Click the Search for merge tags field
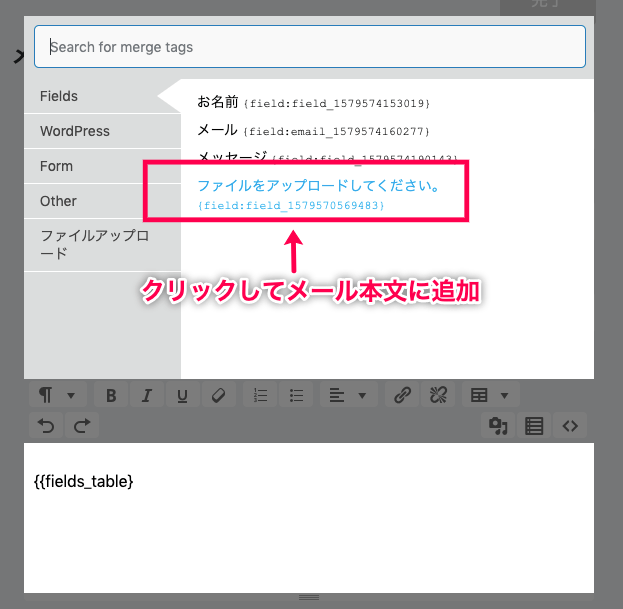This screenshot has height=609, width=623. tap(310, 46)
